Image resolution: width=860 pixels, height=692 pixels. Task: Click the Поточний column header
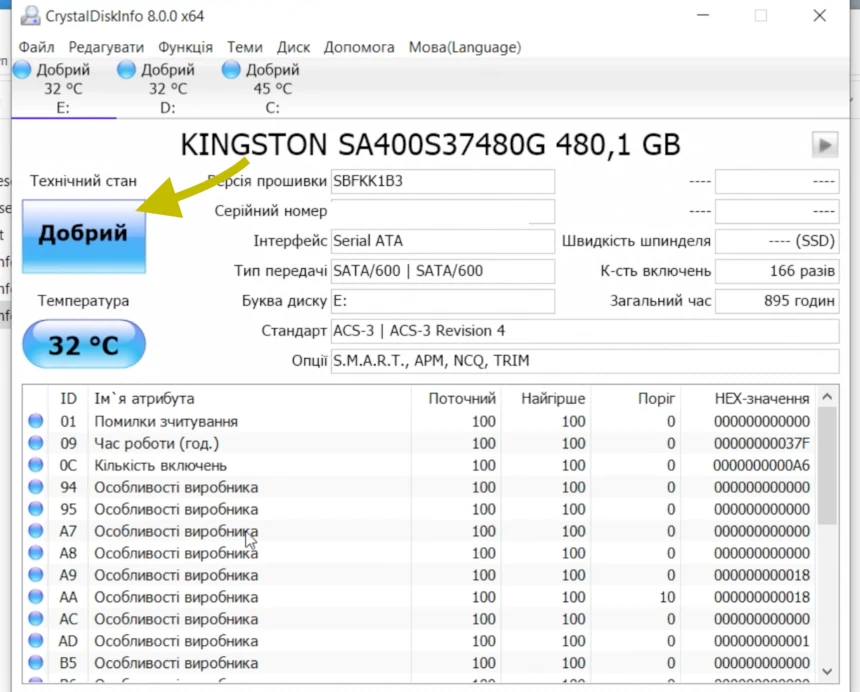pos(456,399)
